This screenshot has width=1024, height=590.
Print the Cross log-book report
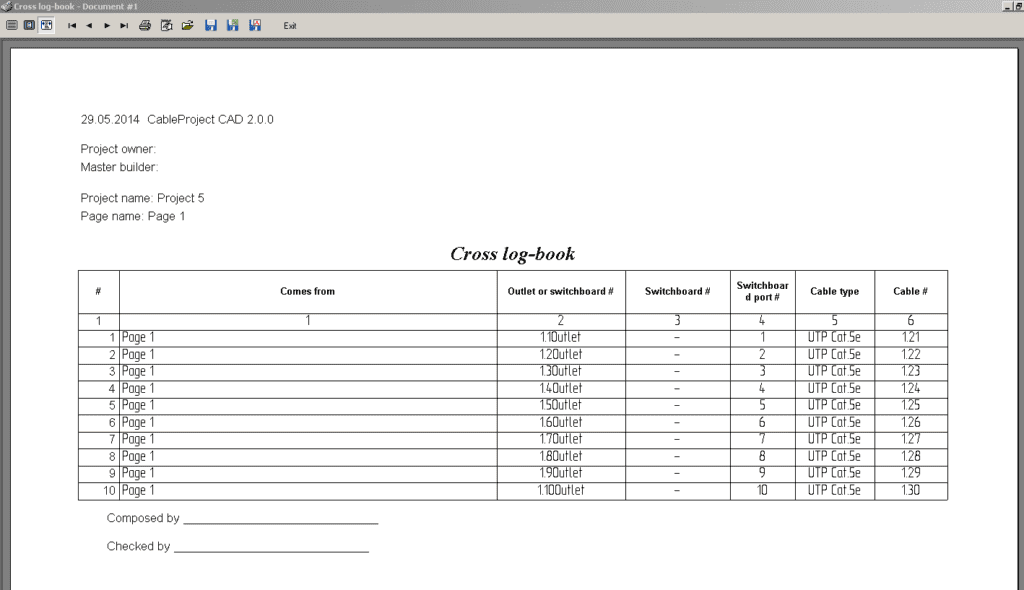tap(145, 25)
